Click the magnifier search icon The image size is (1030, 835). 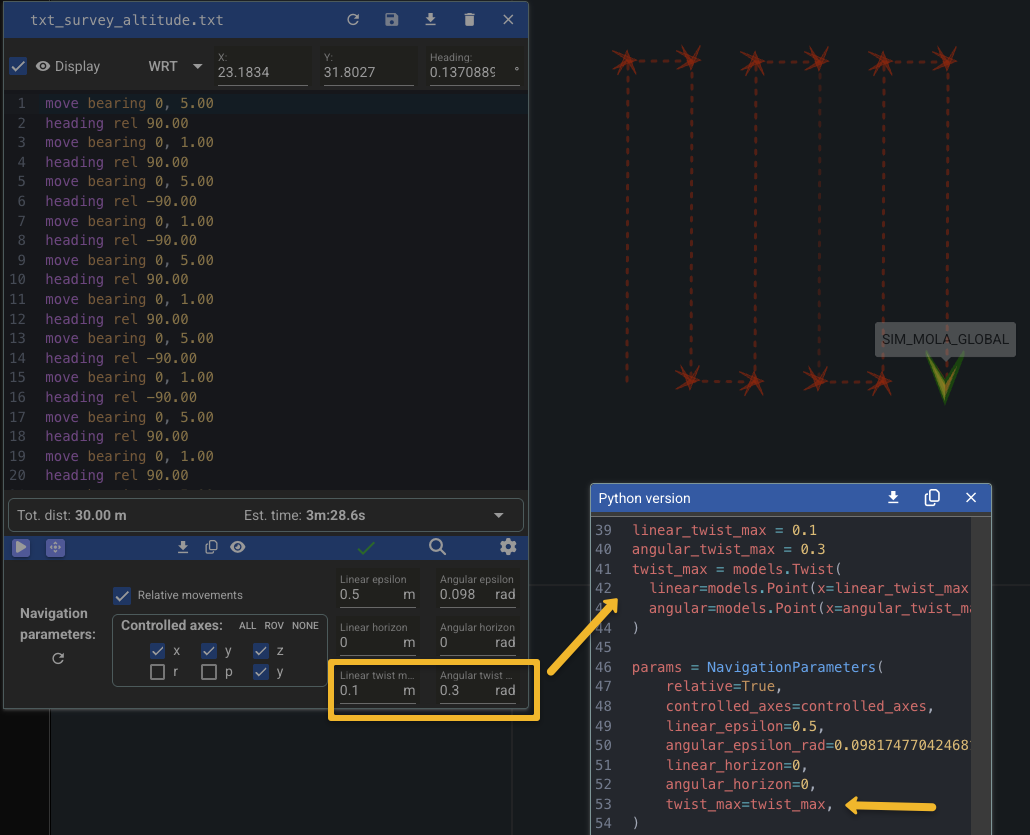tap(437, 547)
